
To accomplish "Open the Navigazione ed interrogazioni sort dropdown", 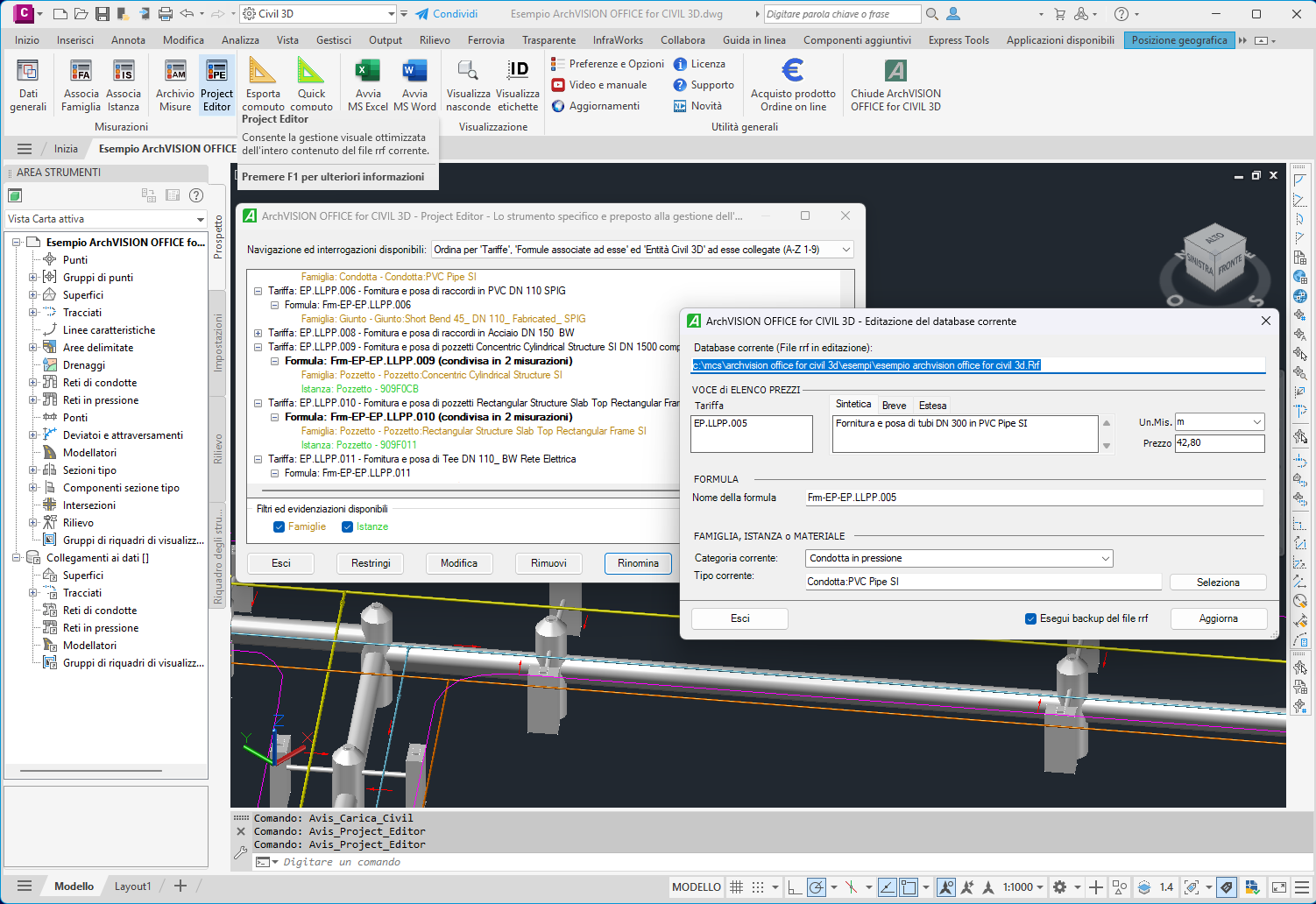I will pyautogui.click(x=642, y=250).
